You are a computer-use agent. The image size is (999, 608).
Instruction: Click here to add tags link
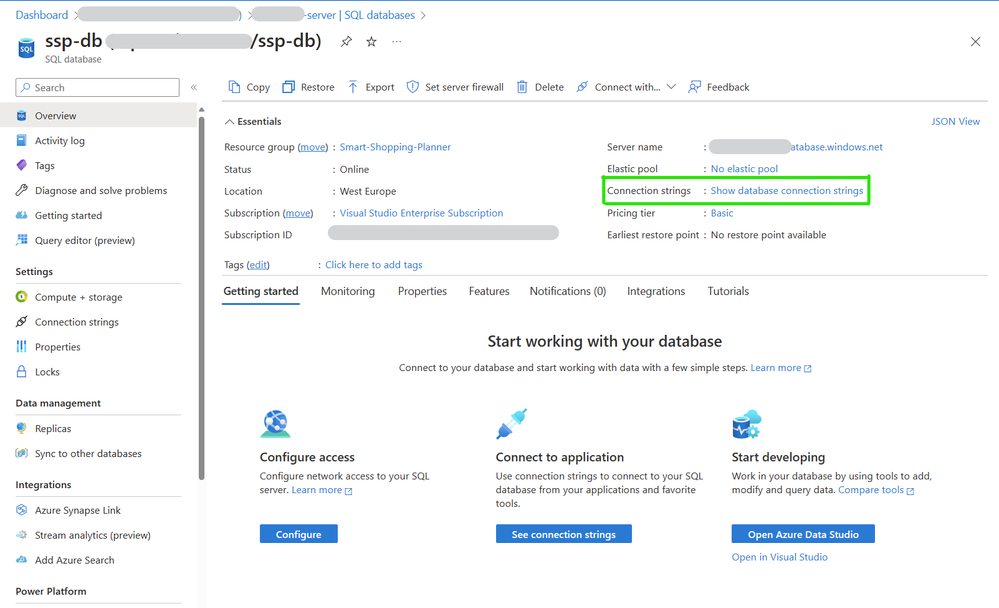(373, 264)
